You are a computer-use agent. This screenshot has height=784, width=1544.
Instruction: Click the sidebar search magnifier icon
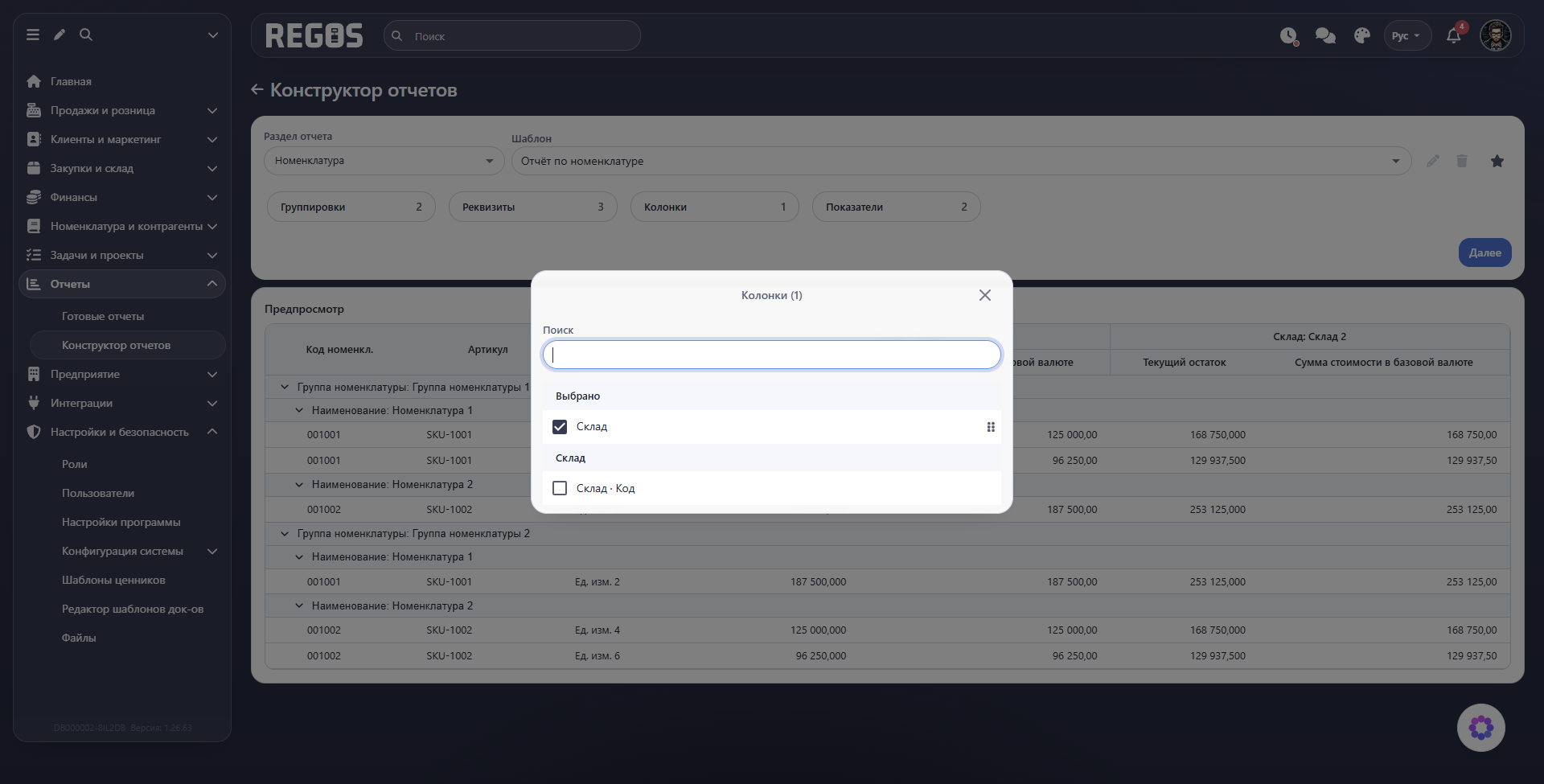click(x=86, y=35)
